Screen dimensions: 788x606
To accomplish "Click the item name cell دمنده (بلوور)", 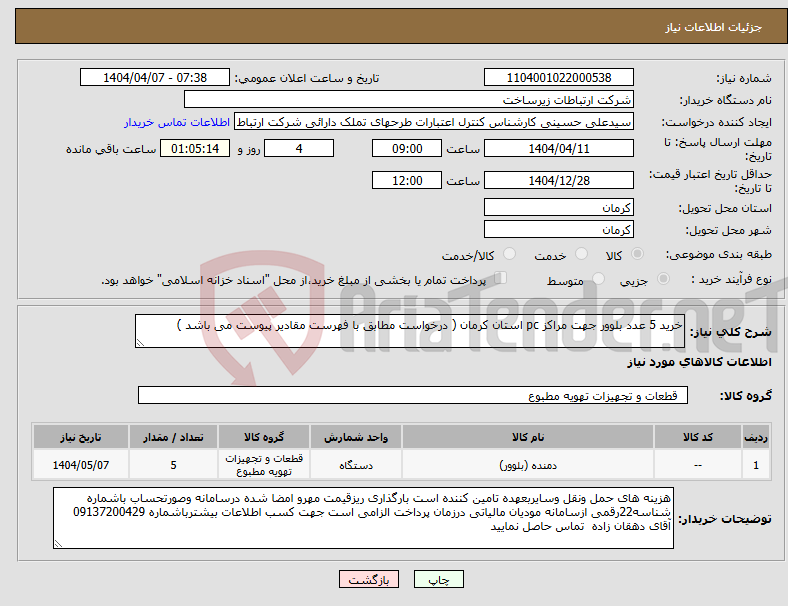I will (528, 465).
